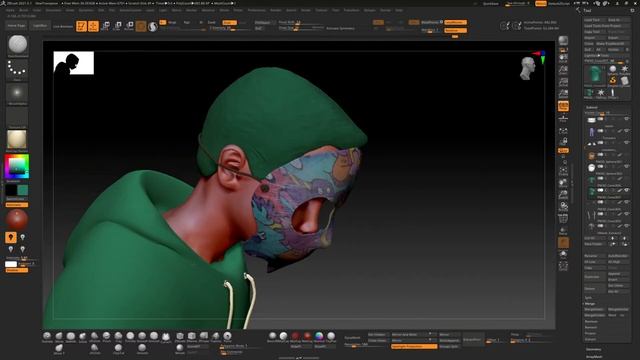The height and width of the screenshot is (360, 640).
Task: Open the alpha thumbnail picker
Action: (17, 93)
